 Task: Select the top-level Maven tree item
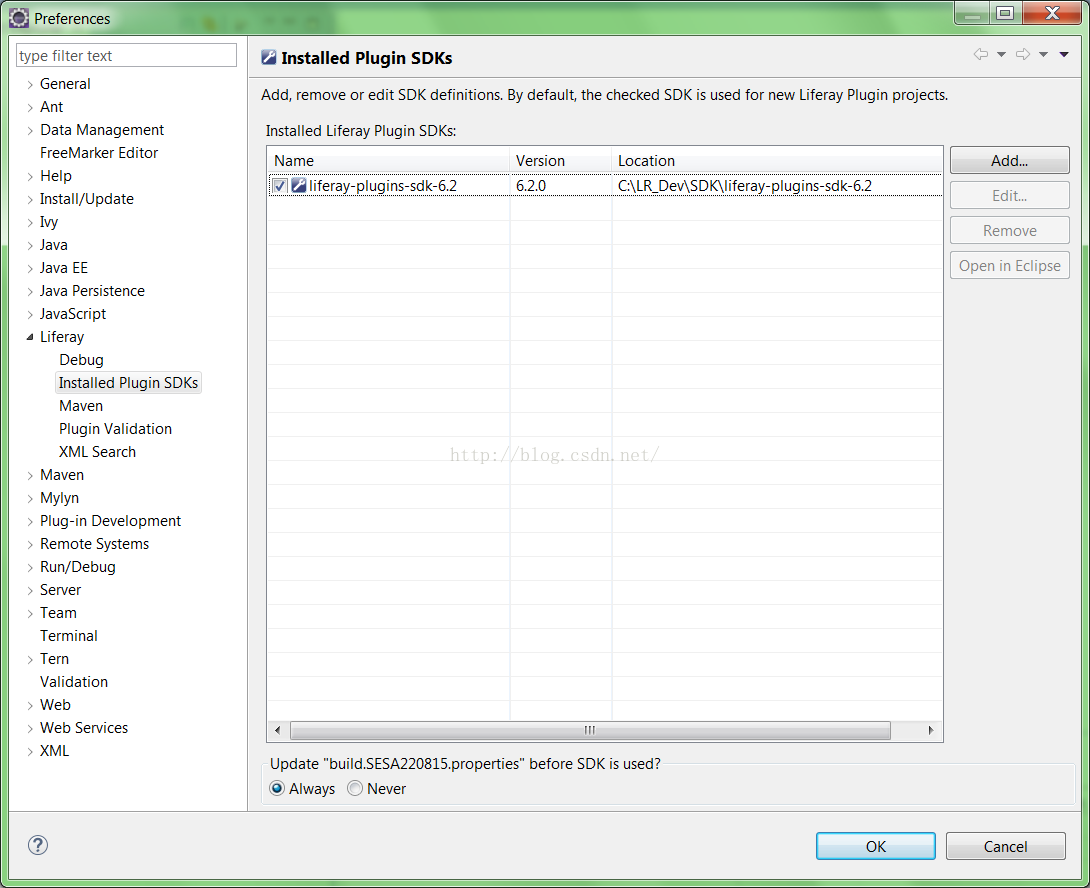[x=62, y=475]
